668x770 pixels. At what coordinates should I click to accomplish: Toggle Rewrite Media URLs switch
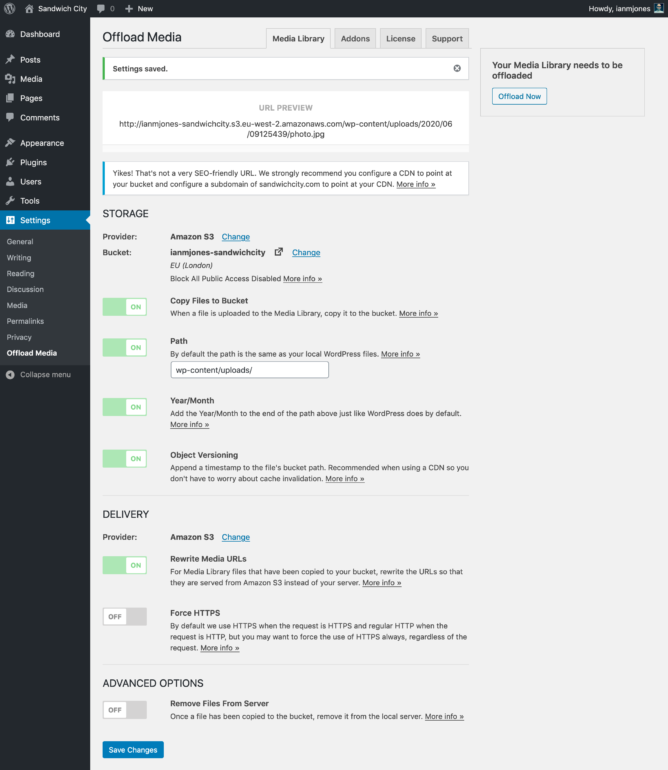point(125,565)
